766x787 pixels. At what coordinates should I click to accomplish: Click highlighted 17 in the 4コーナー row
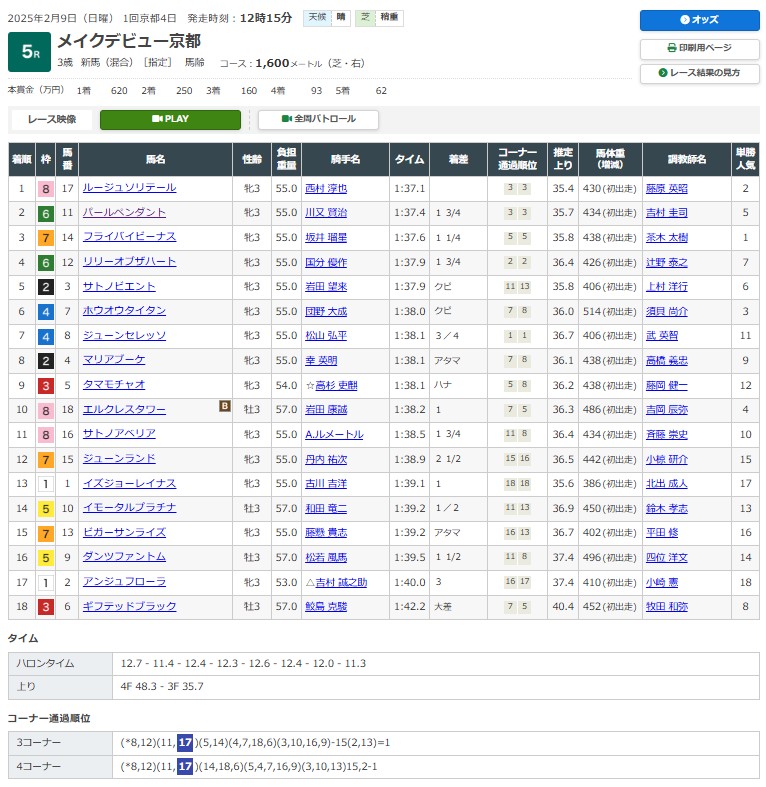184,766
